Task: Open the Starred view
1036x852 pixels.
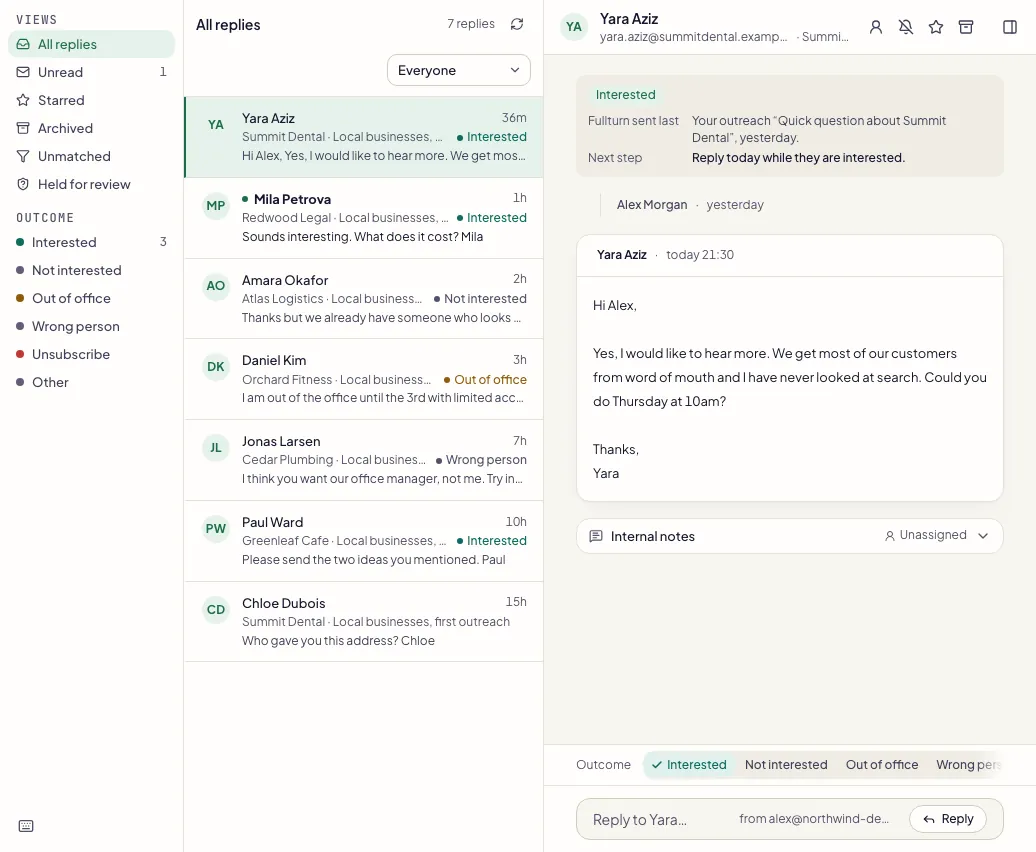Action: pos(91,100)
